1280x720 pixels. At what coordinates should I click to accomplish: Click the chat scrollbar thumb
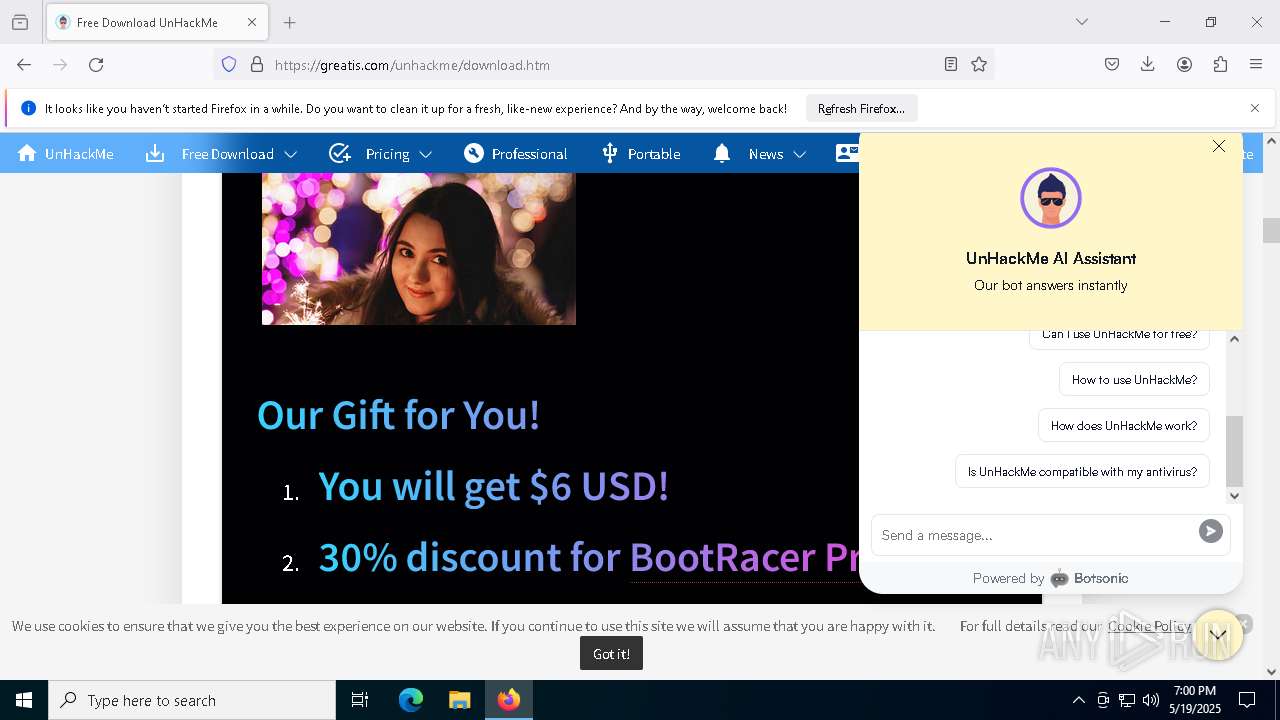click(x=1234, y=450)
